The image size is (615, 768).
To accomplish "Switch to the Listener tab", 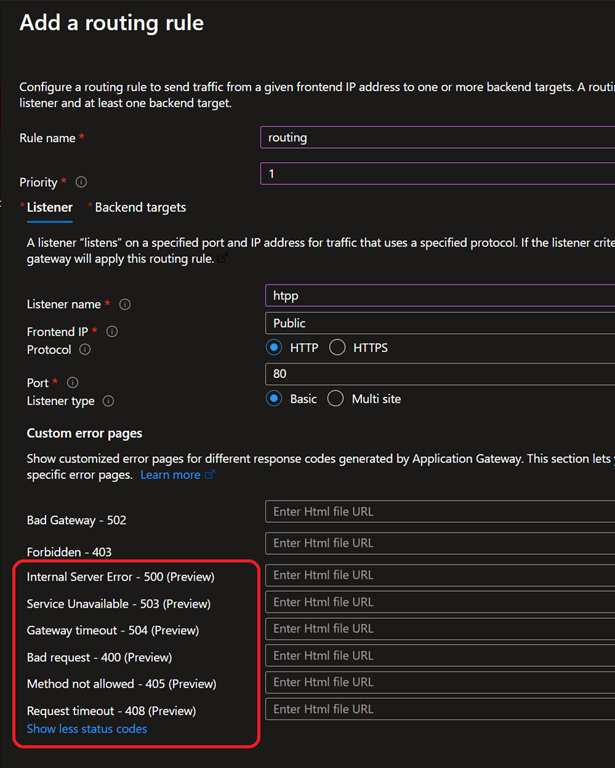I will point(49,208).
